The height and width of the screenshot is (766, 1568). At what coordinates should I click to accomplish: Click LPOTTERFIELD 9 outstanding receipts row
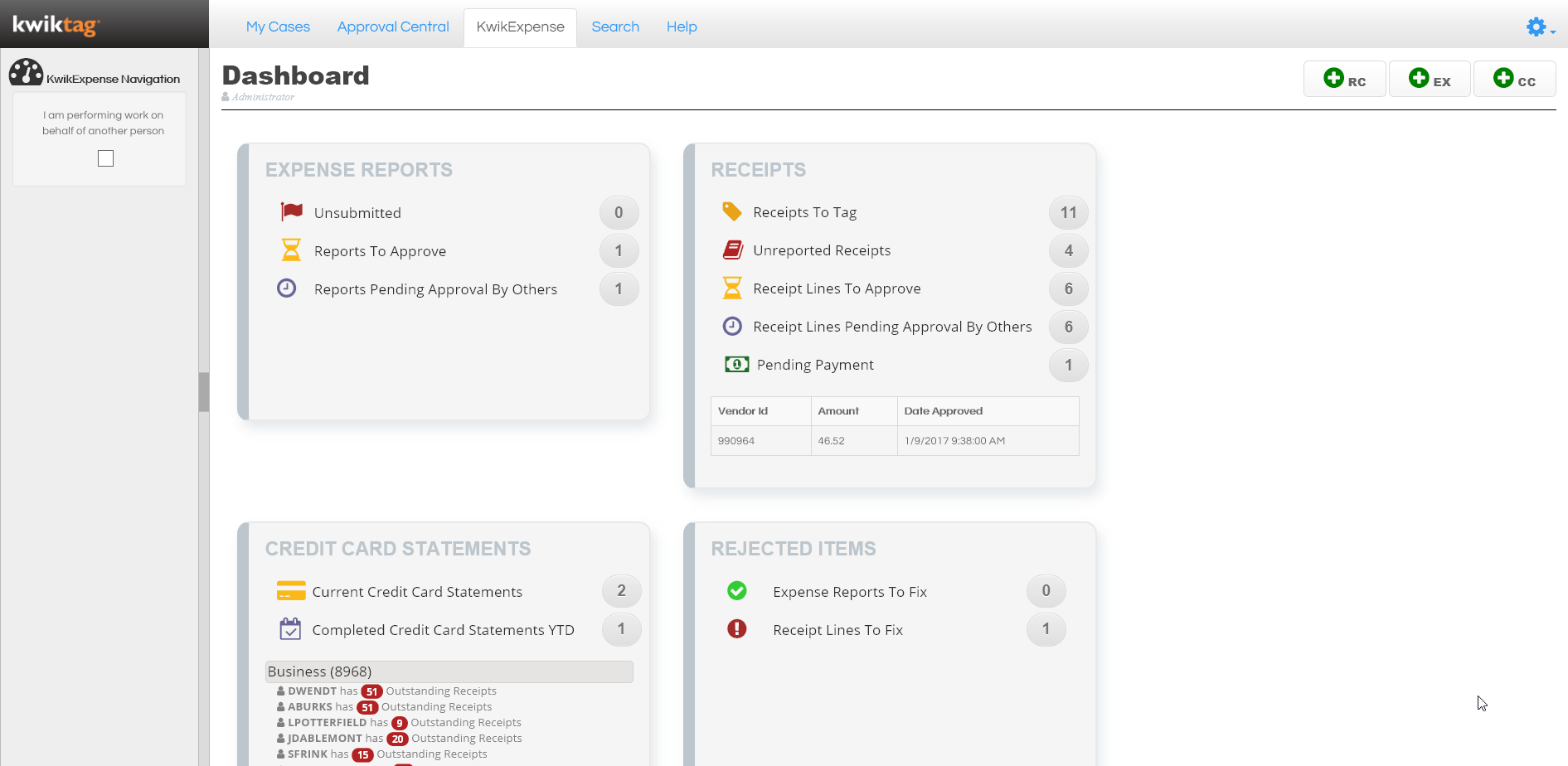399,723
